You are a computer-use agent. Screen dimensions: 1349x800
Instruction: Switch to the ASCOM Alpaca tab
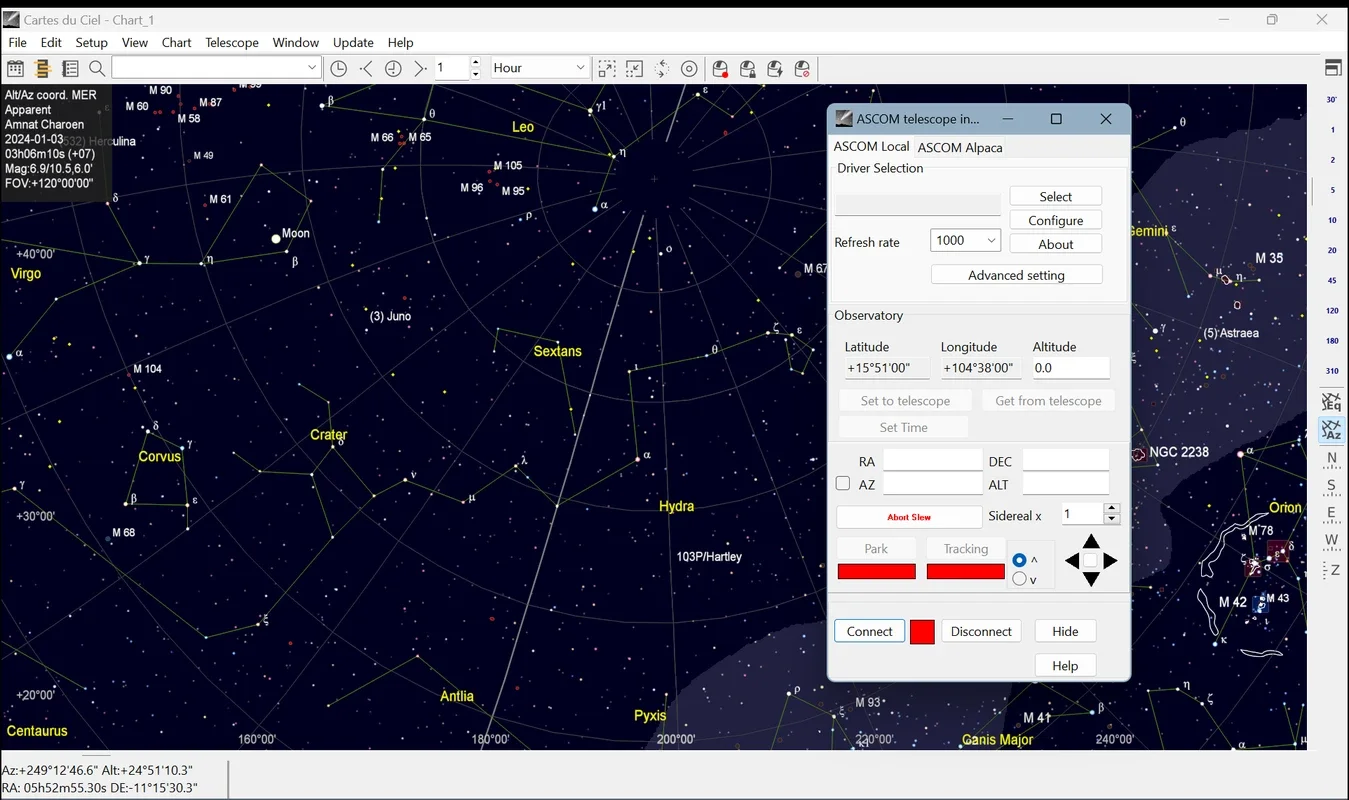(x=960, y=147)
